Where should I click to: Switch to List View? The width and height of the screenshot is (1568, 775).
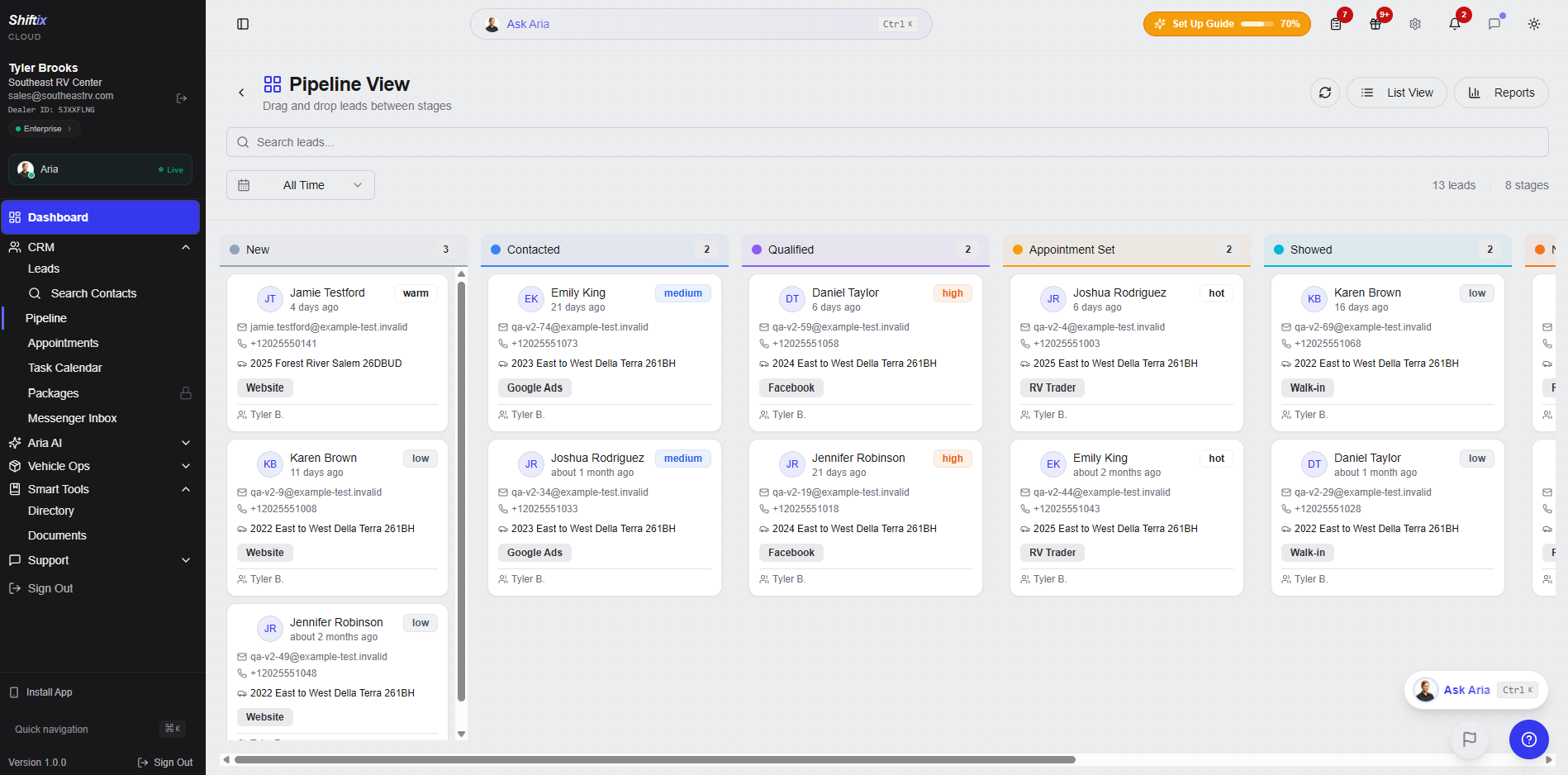[1397, 93]
